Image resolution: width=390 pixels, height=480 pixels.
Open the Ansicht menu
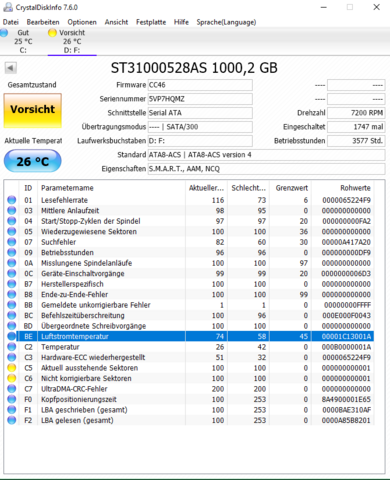(x=116, y=22)
